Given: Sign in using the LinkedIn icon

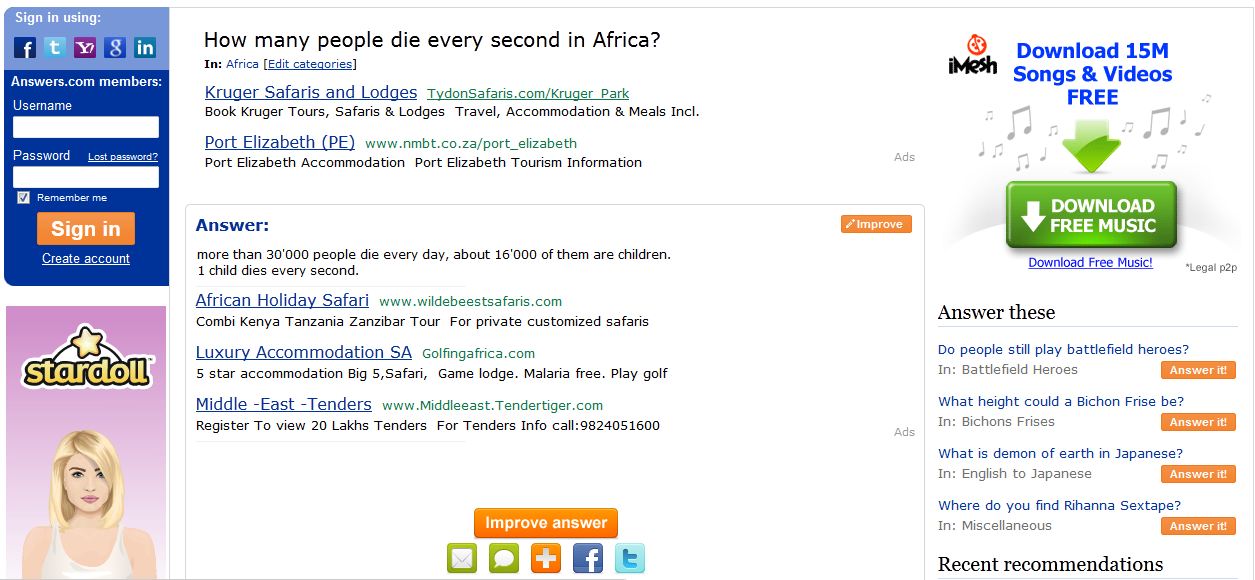Looking at the screenshot, I should click(145, 47).
